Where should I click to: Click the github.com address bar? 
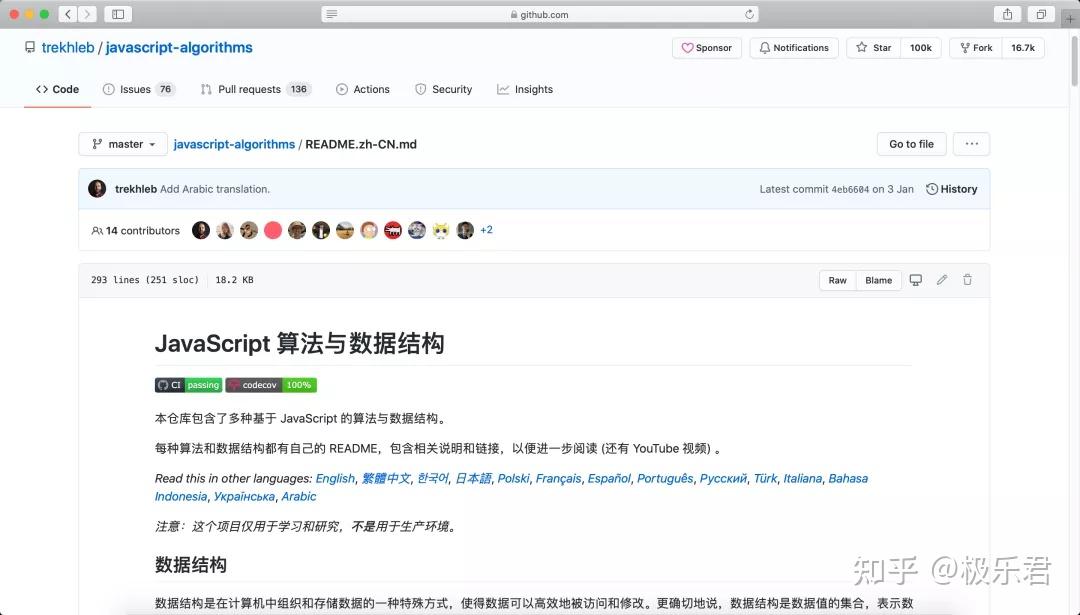point(540,14)
